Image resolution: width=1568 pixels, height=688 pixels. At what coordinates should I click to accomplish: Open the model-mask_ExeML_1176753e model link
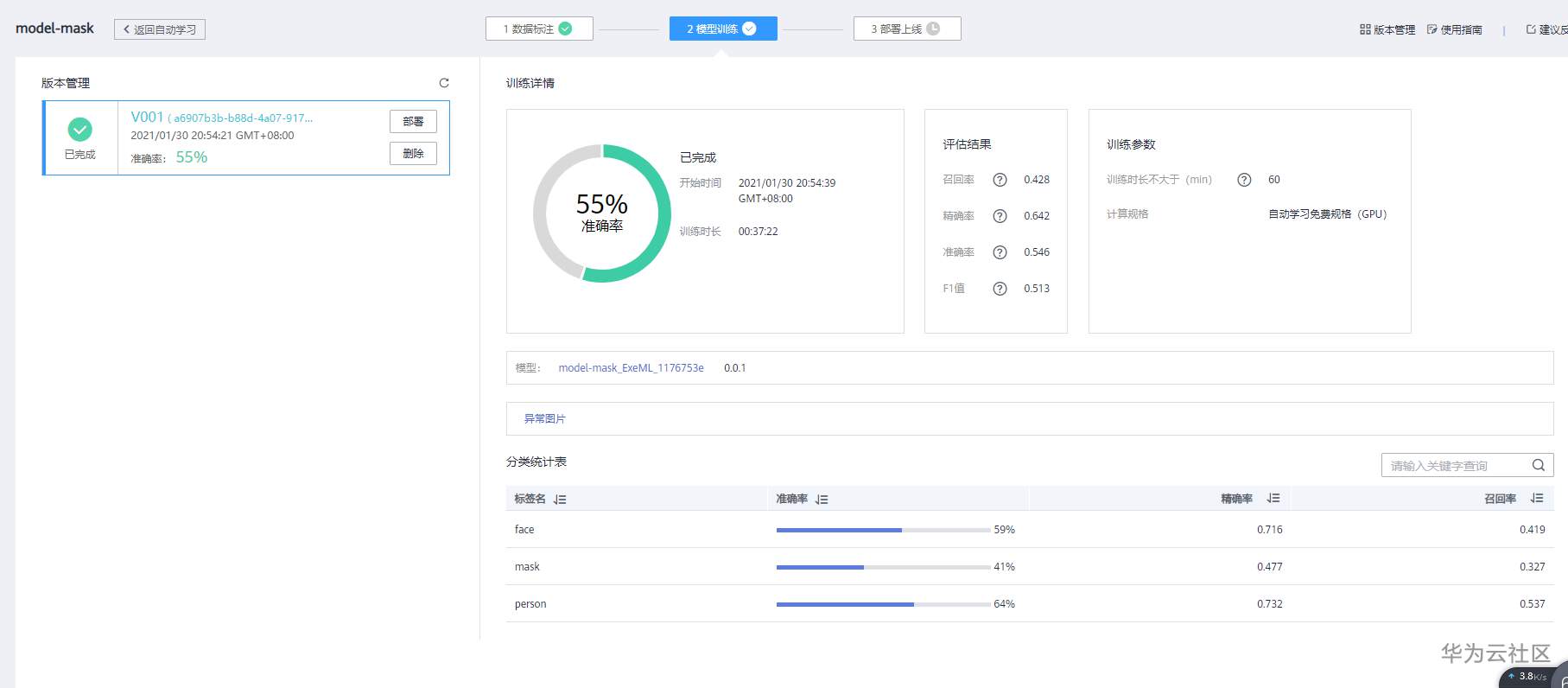[632, 368]
